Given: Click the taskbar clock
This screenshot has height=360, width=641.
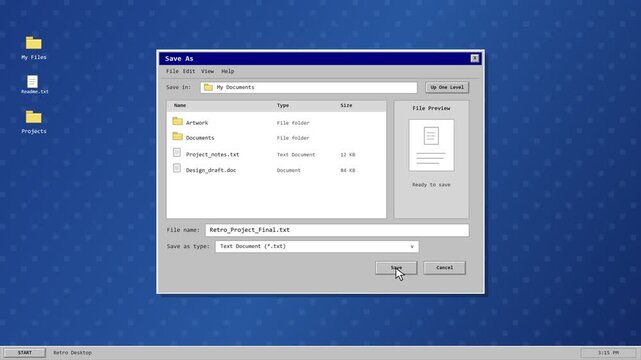Looking at the screenshot, I should (608, 352).
